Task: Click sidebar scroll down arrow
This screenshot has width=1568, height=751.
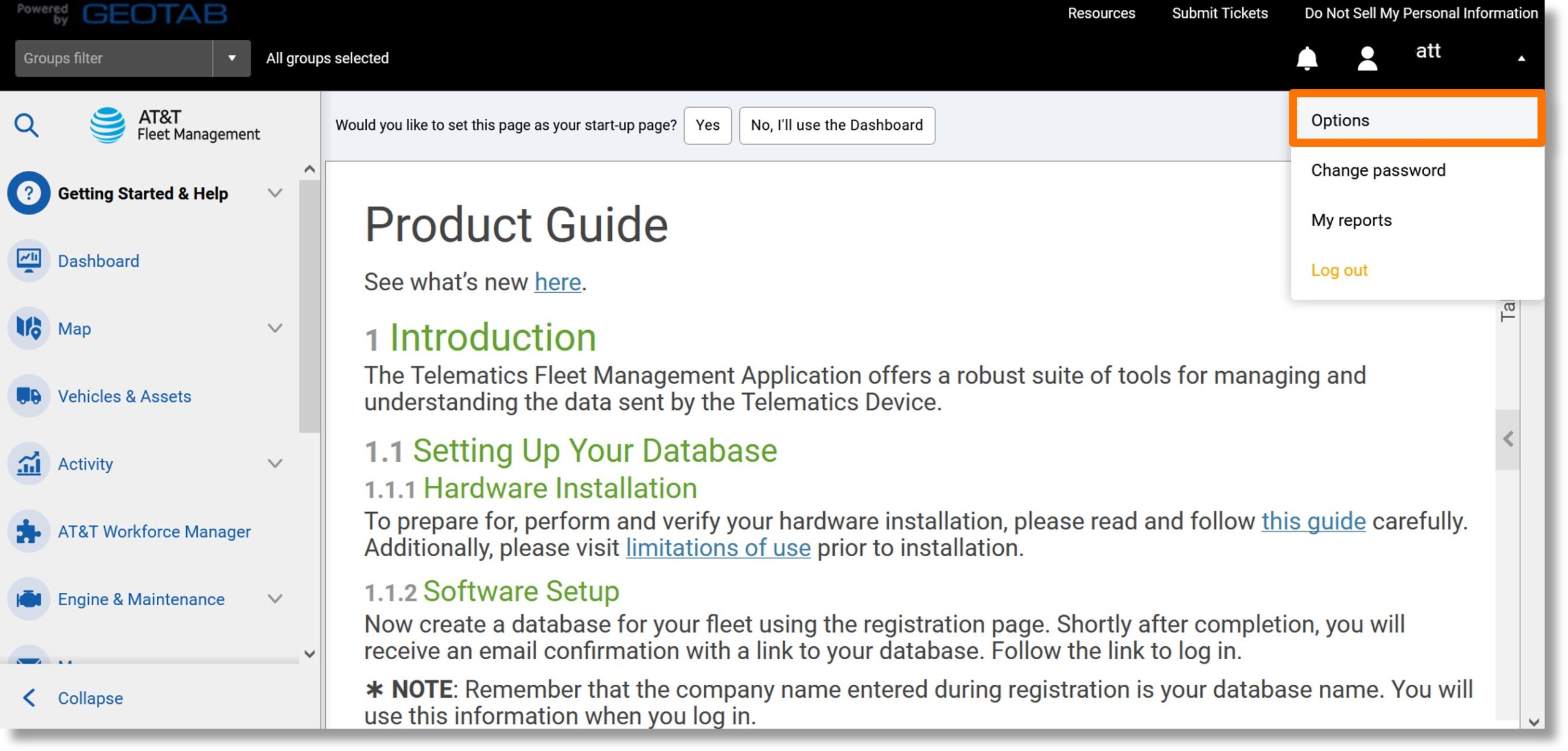Action: (309, 654)
